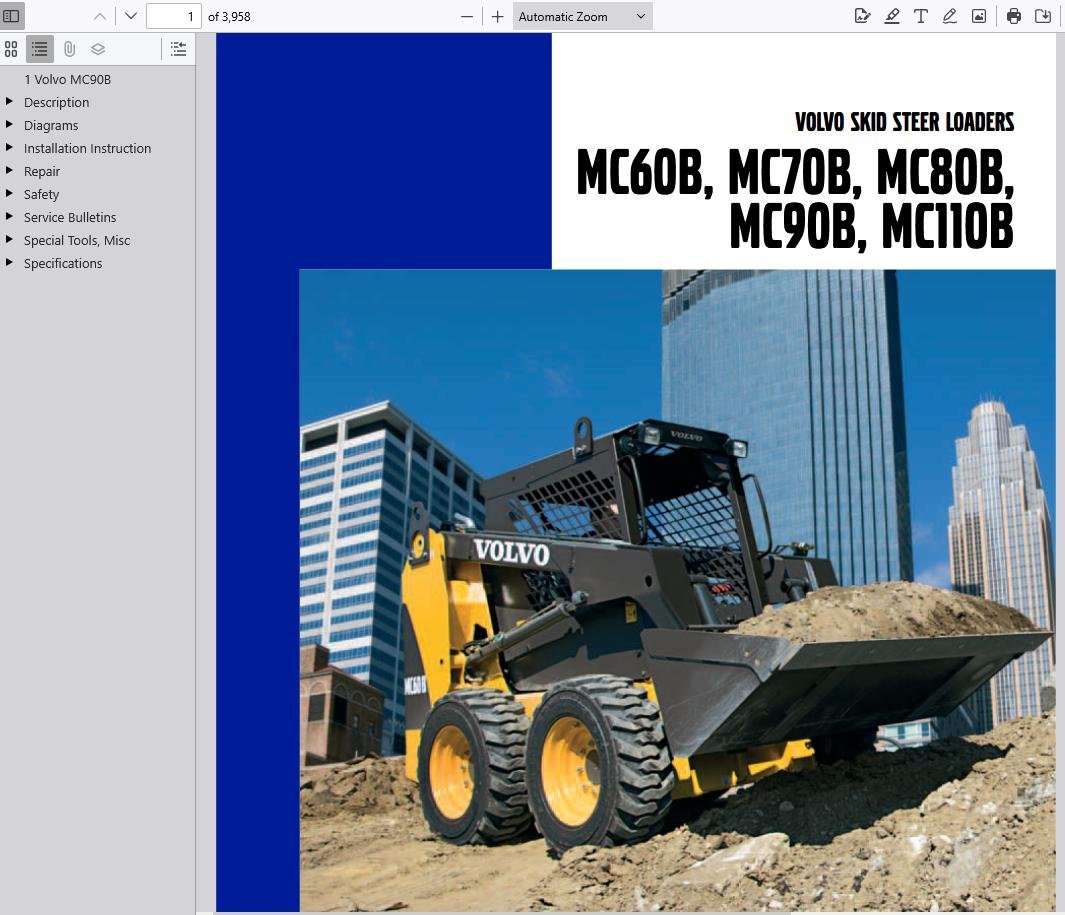
Task: Save the PDF file
Action: pyautogui.click(x=1042, y=16)
